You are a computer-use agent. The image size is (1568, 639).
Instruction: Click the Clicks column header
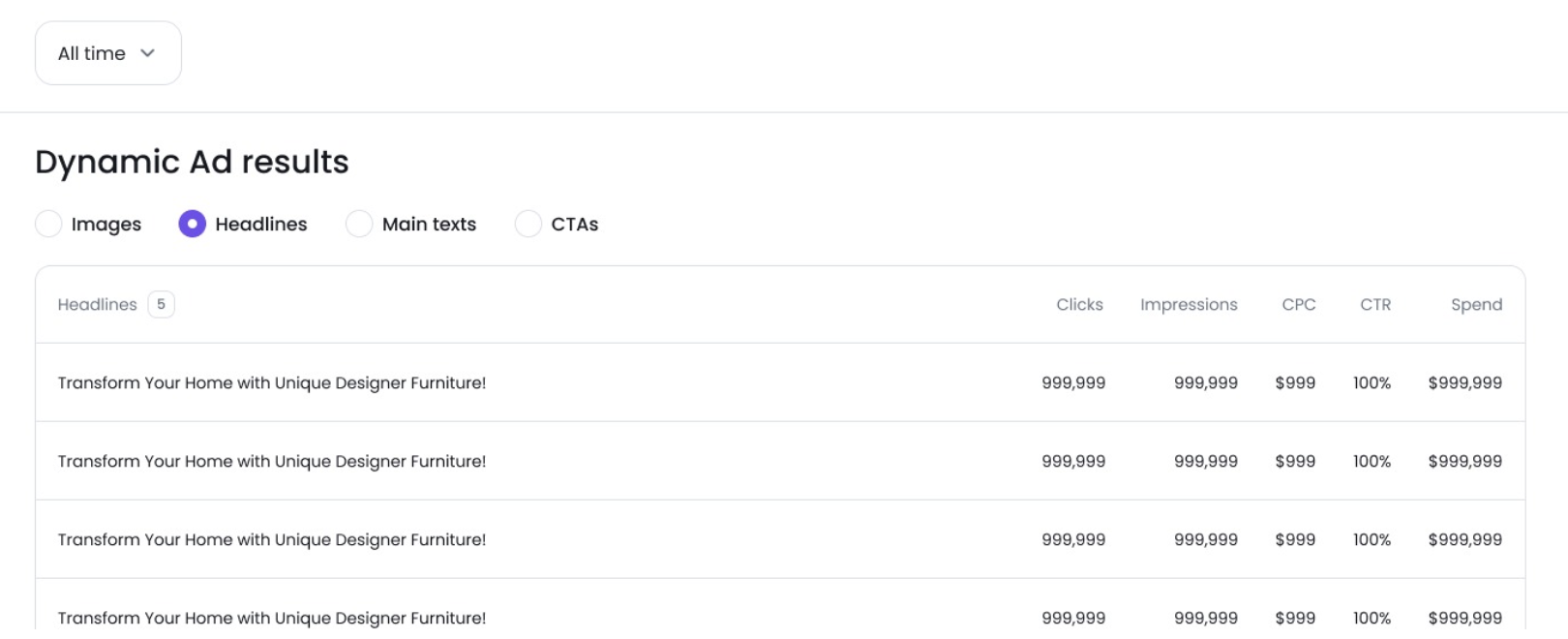1079,304
